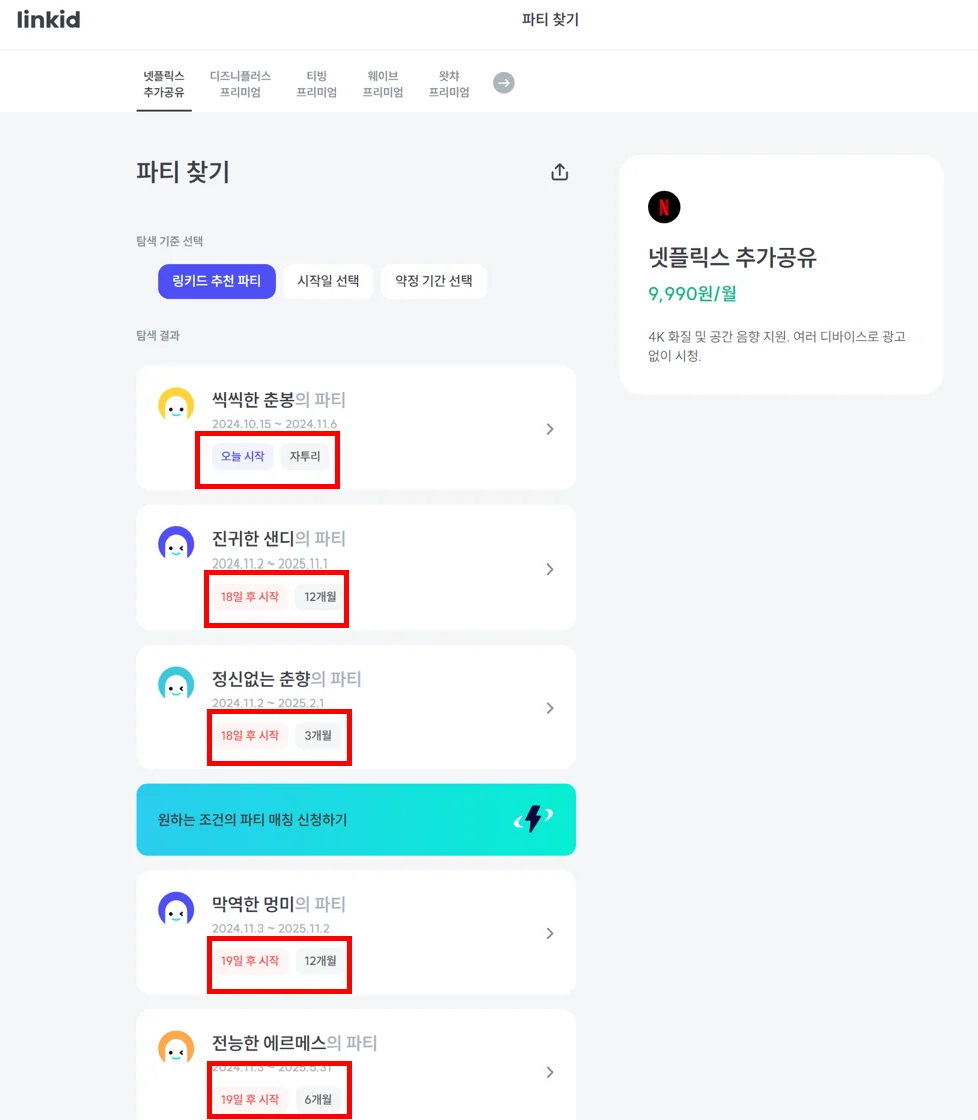Select the 약정 기간 선택 filter
978x1120 pixels.
(433, 281)
